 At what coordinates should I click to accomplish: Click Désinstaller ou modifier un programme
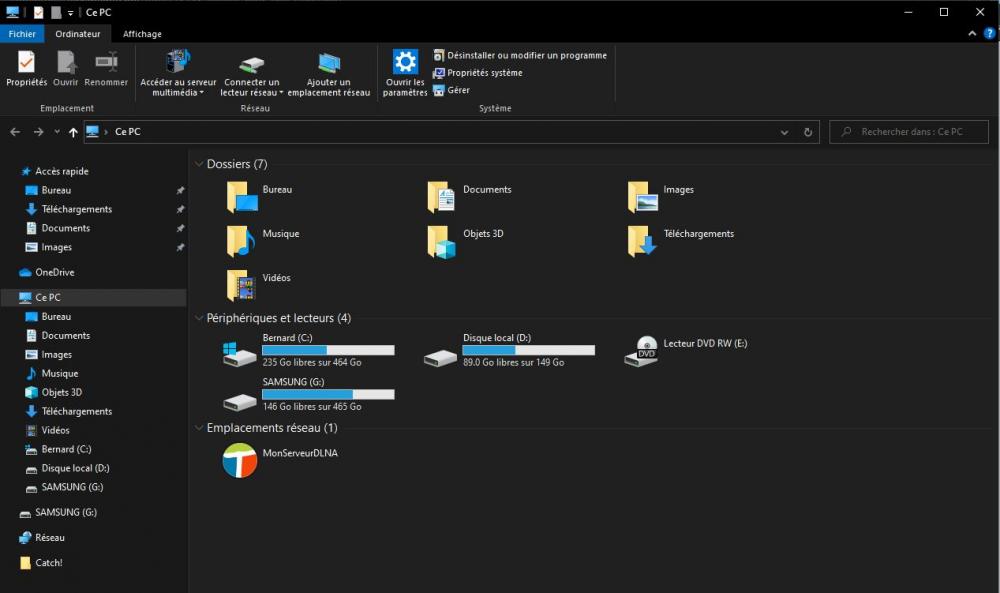(520, 56)
